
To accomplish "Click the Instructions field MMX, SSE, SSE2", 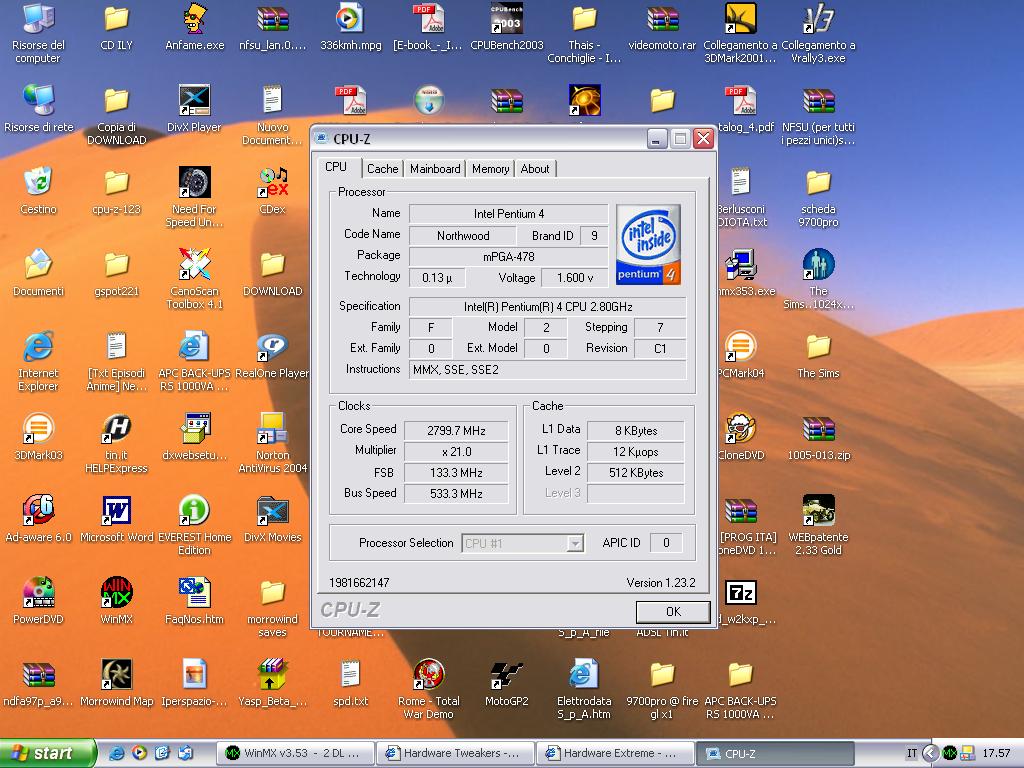I will click(x=547, y=370).
